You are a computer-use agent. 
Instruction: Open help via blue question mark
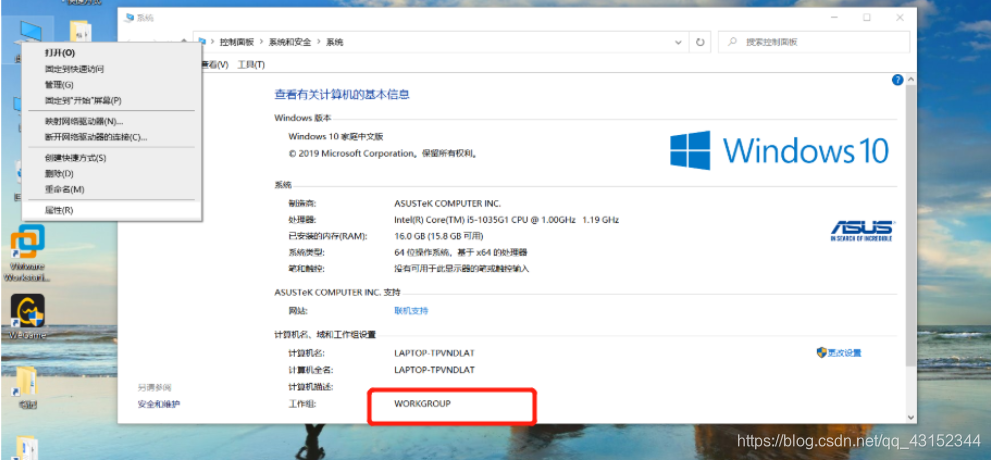(x=897, y=80)
